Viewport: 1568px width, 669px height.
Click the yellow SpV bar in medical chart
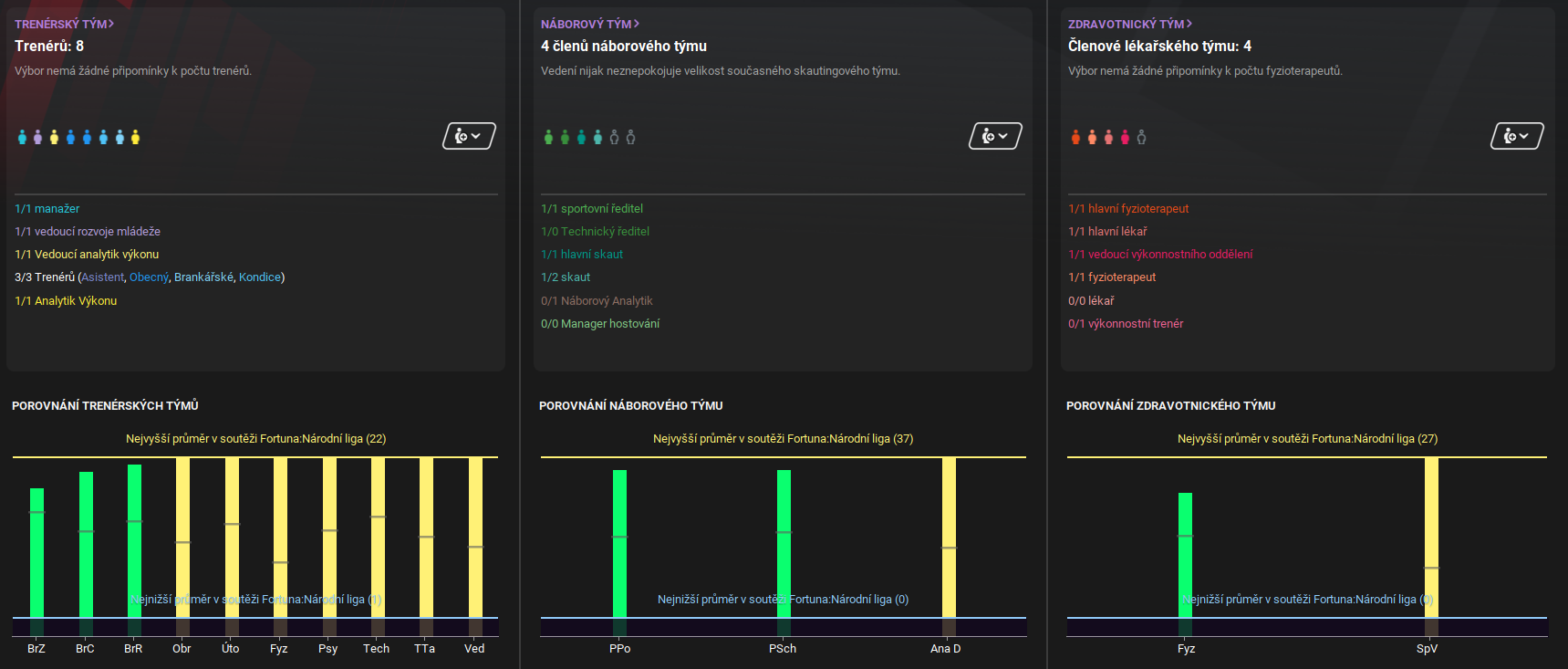click(1431, 538)
